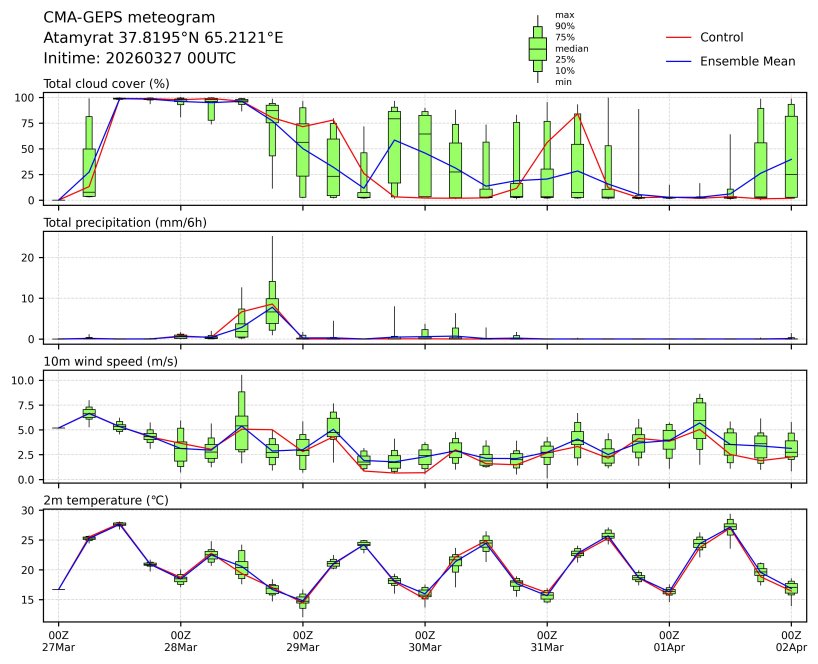818x664 pixels.
Task: Click the 00Z 28Mar time axis label
Action: [181, 640]
